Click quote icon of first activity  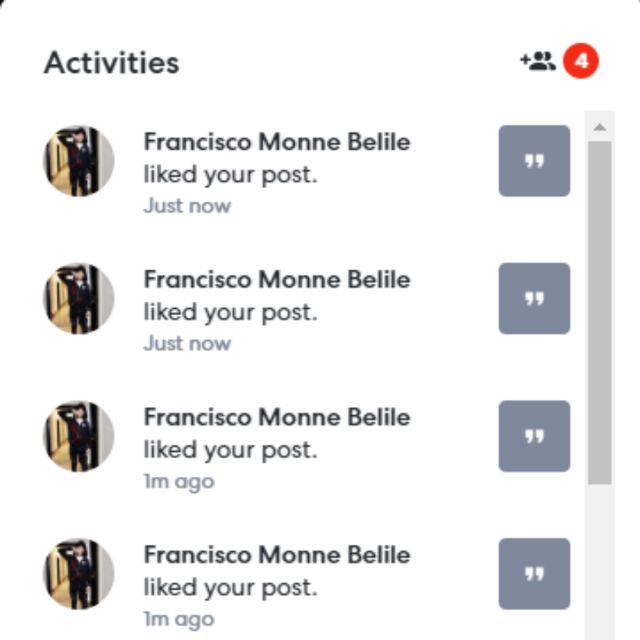(x=534, y=161)
